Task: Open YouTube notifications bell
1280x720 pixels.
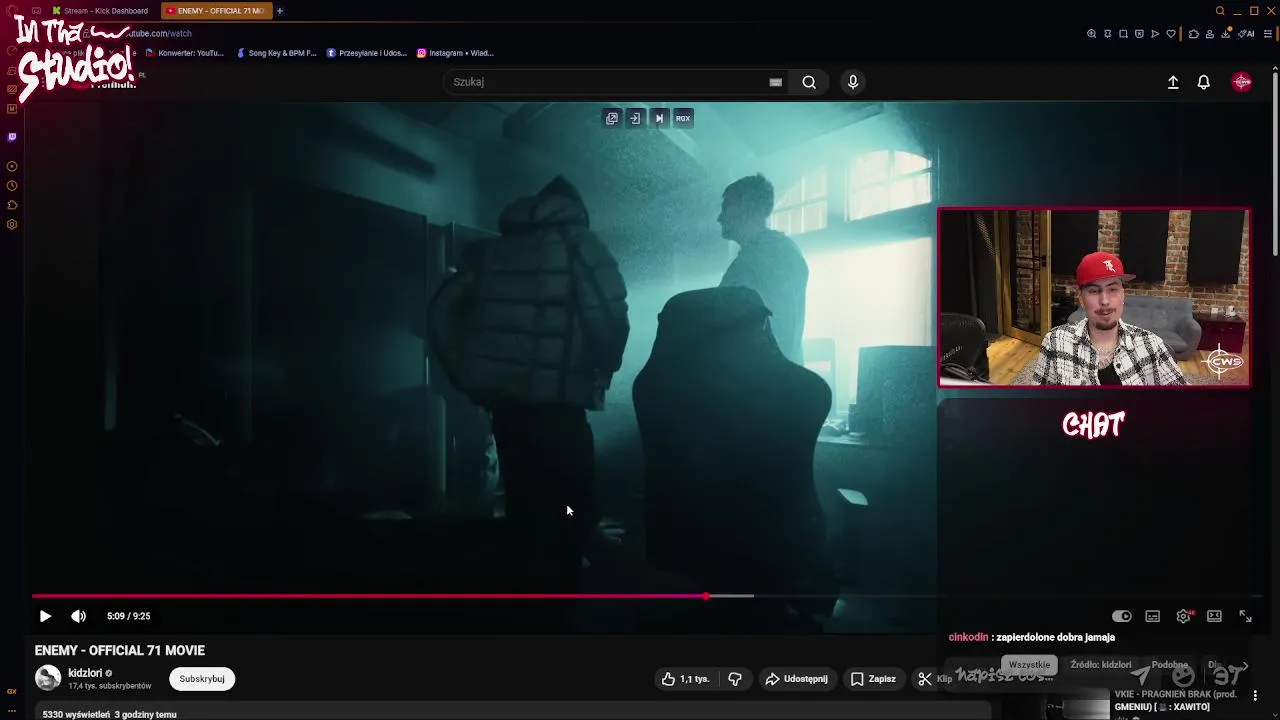Action: tap(1204, 82)
